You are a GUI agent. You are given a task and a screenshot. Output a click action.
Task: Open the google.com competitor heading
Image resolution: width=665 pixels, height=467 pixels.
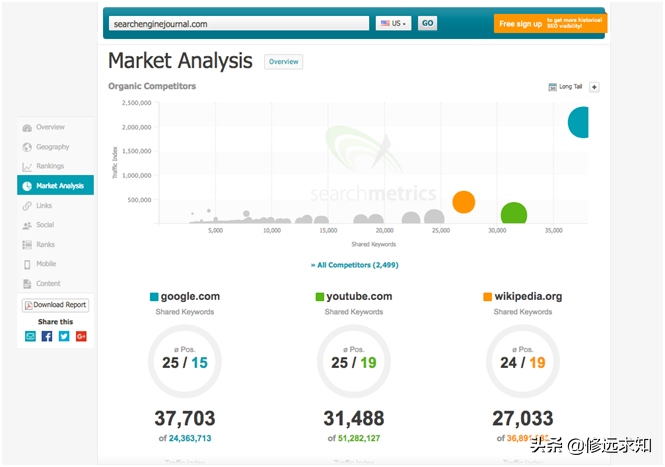pyautogui.click(x=190, y=296)
